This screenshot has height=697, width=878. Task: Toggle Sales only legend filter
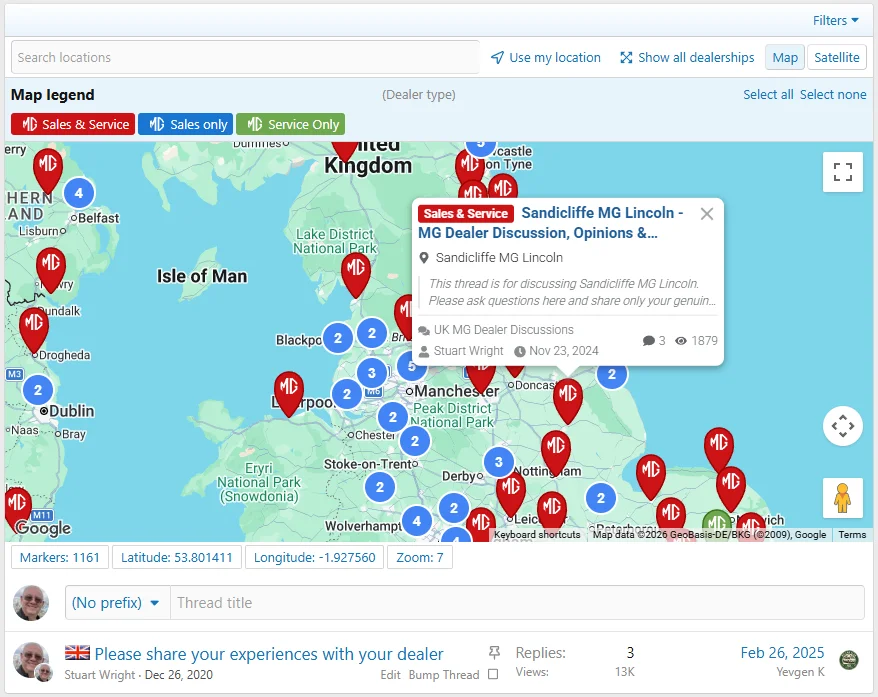click(186, 124)
